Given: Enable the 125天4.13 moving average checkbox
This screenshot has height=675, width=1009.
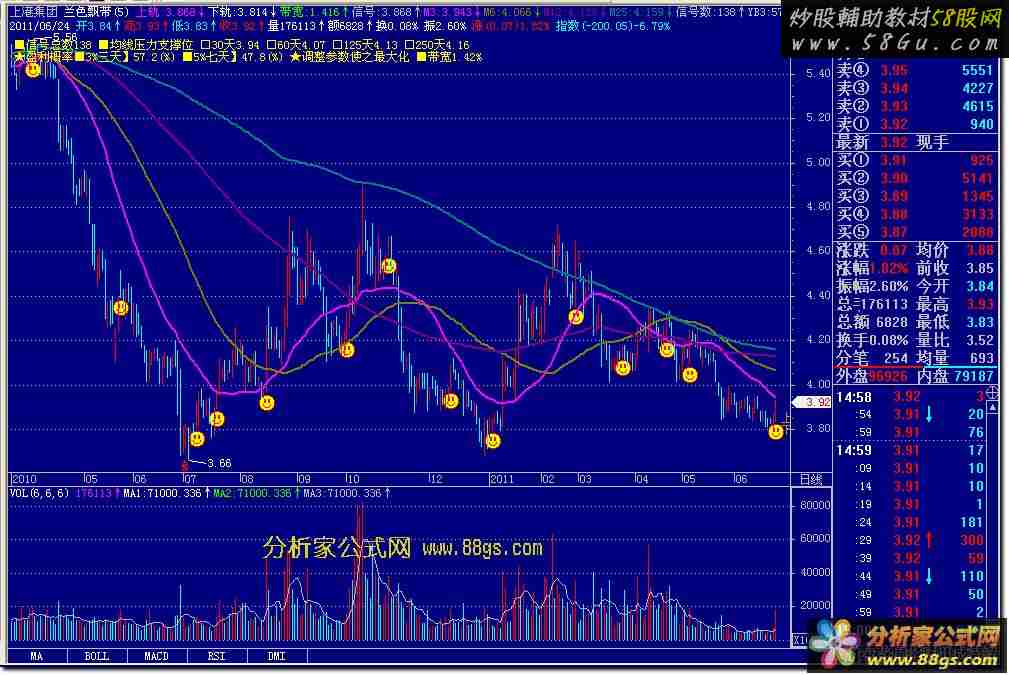Looking at the screenshot, I should (337, 45).
